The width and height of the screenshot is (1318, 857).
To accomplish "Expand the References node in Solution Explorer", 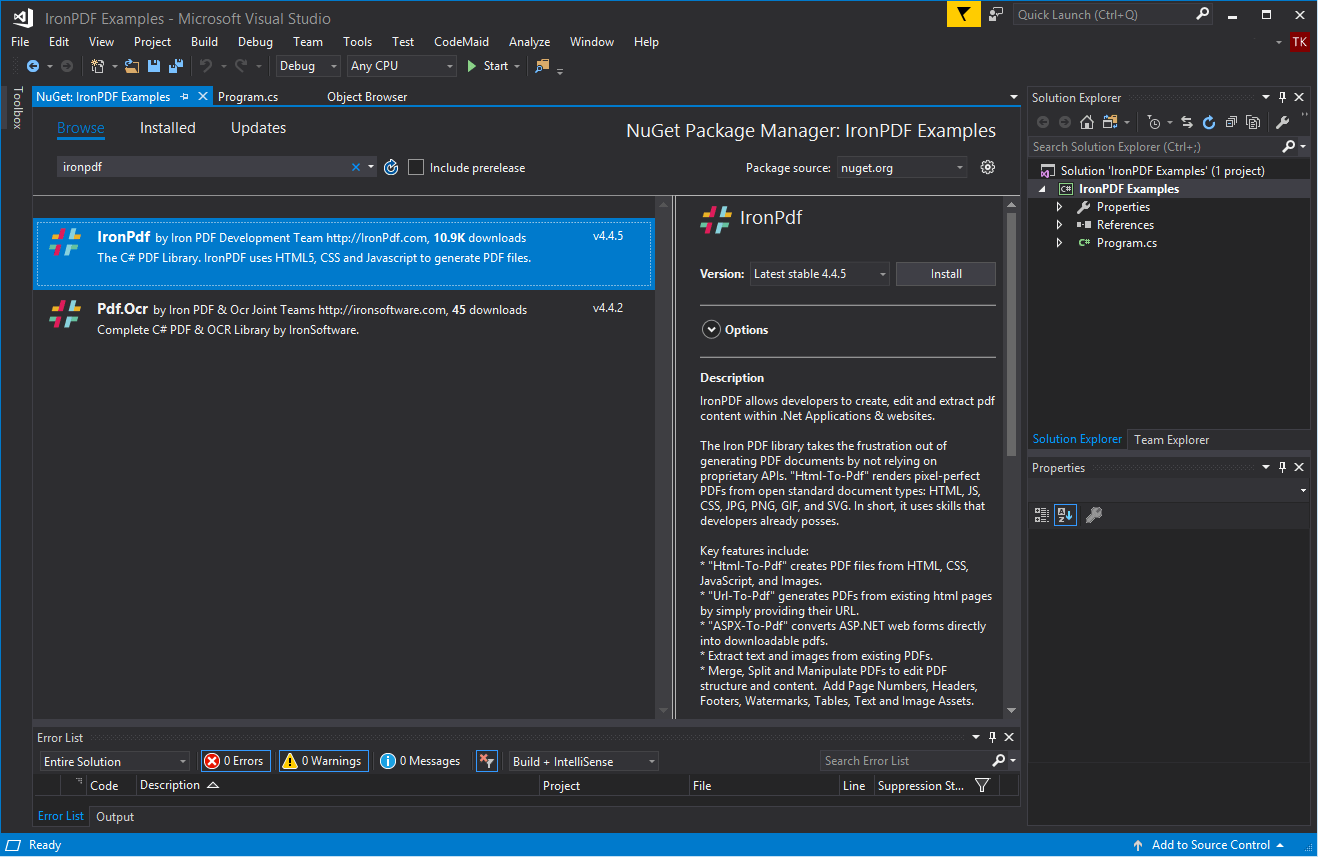I will pyautogui.click(x=1060, y=224).
